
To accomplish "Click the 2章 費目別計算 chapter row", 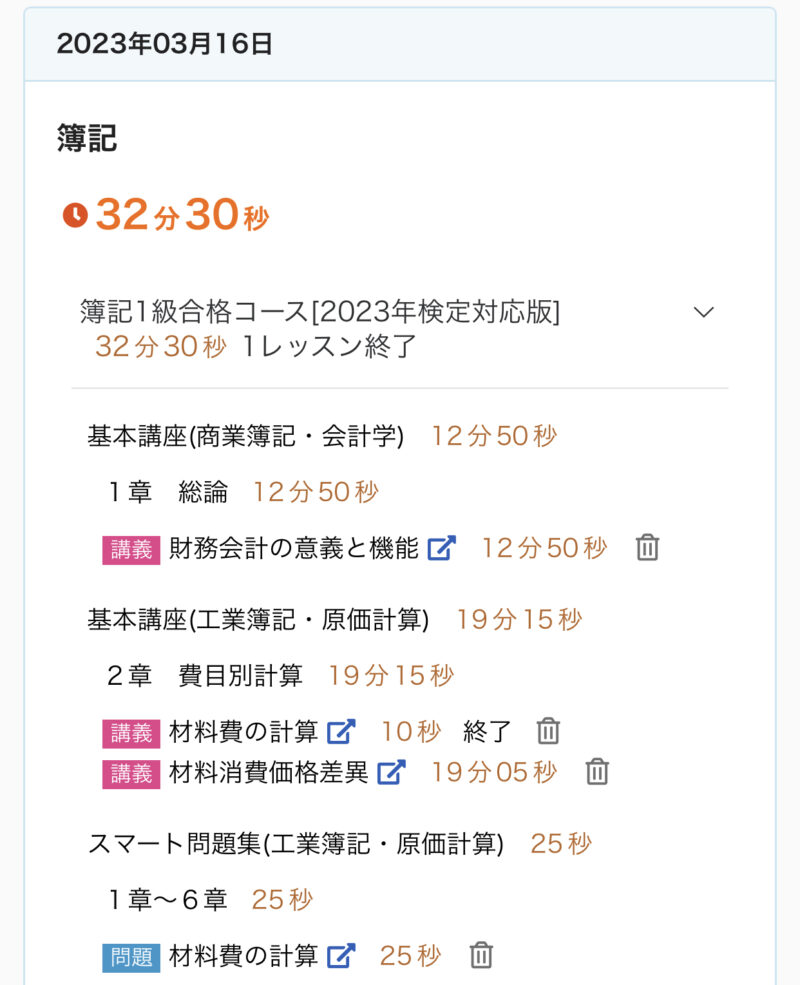I will coord(205,676).
